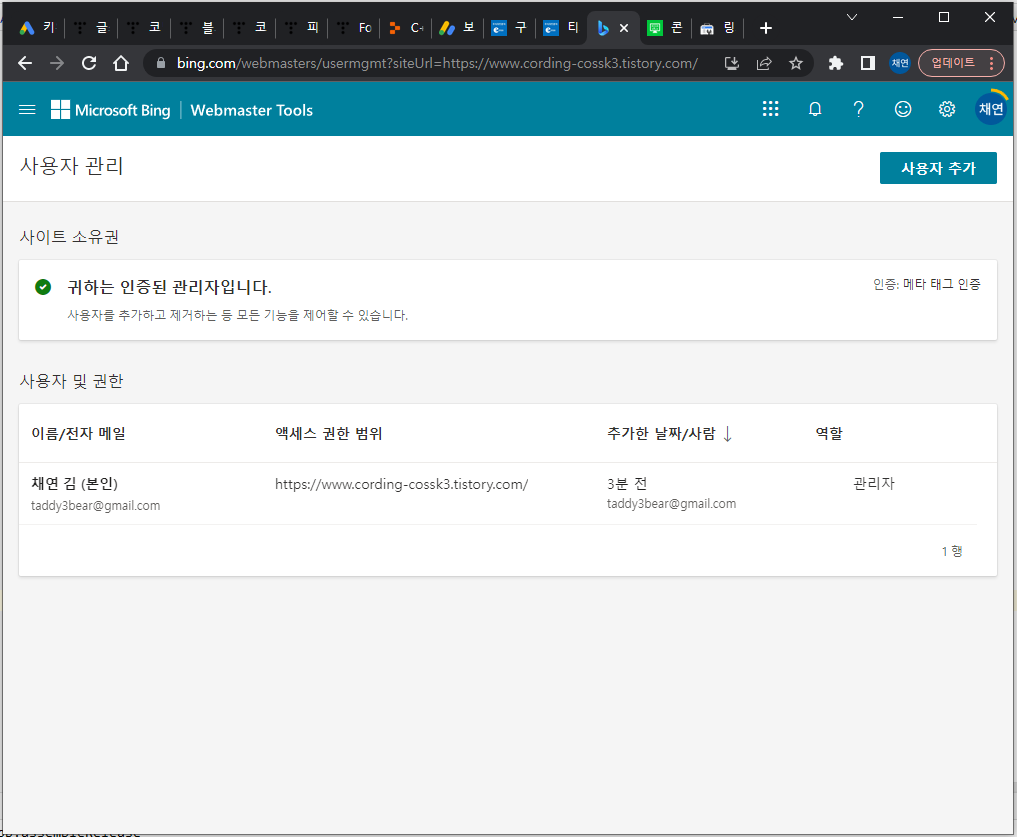The width and height of the screenshot is (1017, 837).
Task: Click the Webmaster Tools title link
Action: (x=252, y=110)
